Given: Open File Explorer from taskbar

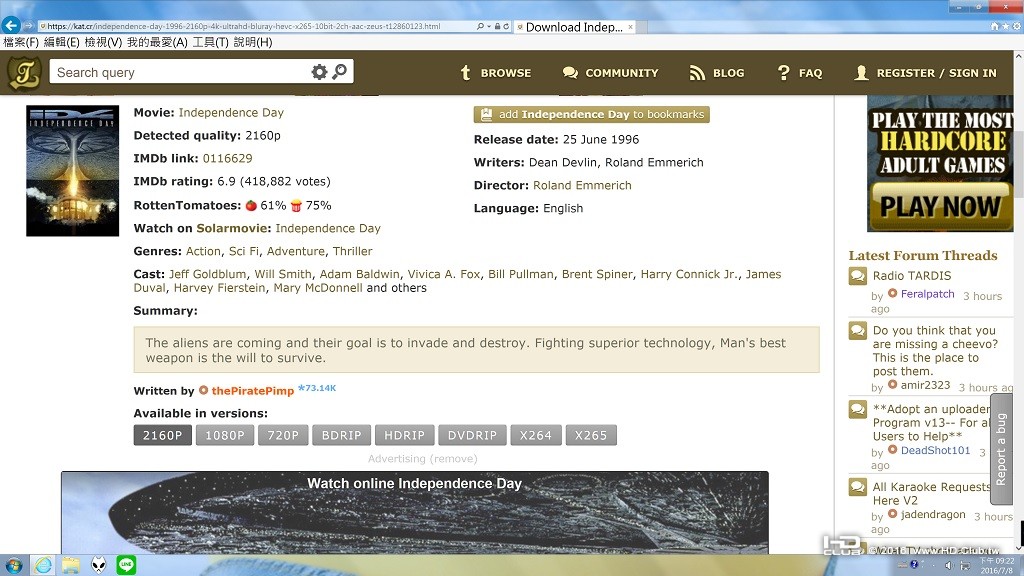Looking at the screenshot, I should (x=71, y=565).
